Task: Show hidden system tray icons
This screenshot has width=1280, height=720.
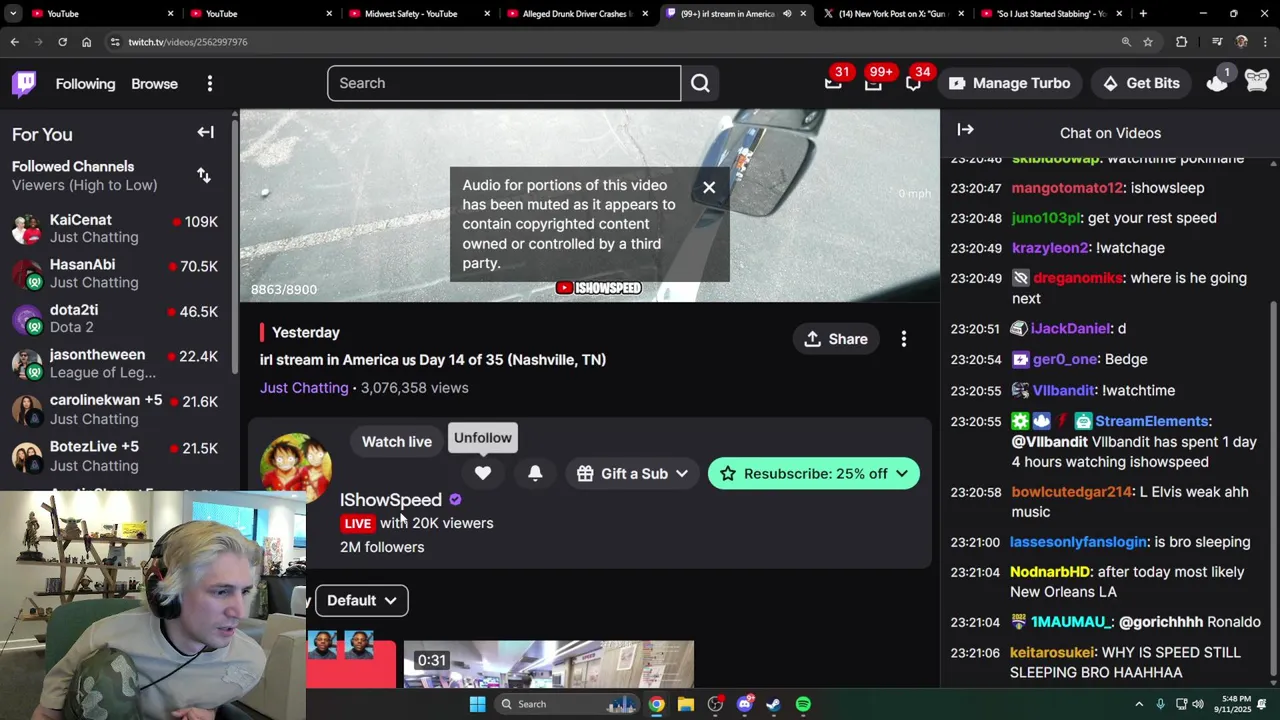Action: (x=1139, y=704)
